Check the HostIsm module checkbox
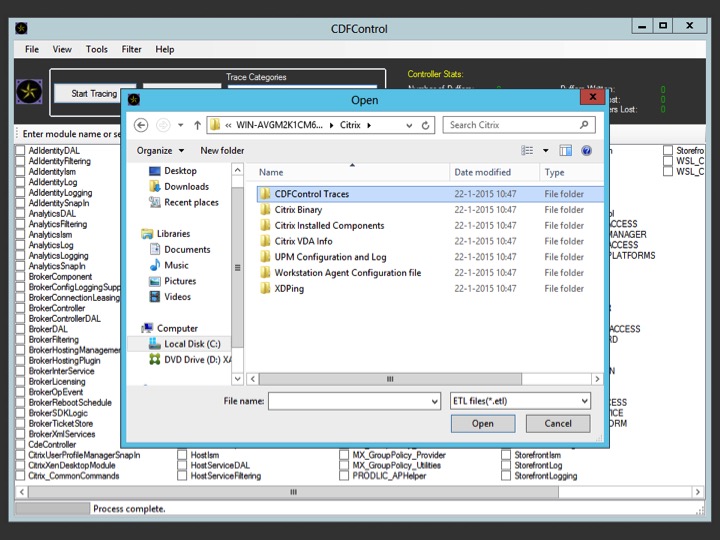This screenshot has width=720, height=540. 182,455
